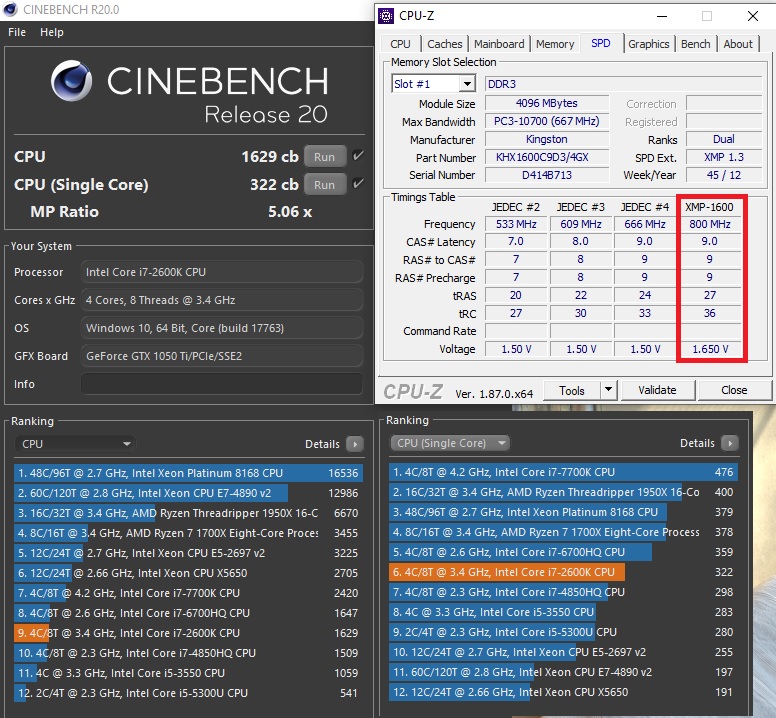Click the Module Size value 4096 MBytes
This screenshot has height=718, width=776.
[x=547, y=103]
